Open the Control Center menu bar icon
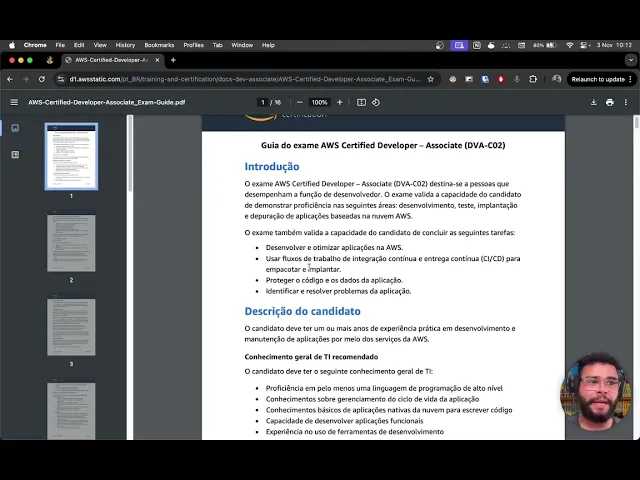Viewport: 640px width, 480px height. pos(585,45)
